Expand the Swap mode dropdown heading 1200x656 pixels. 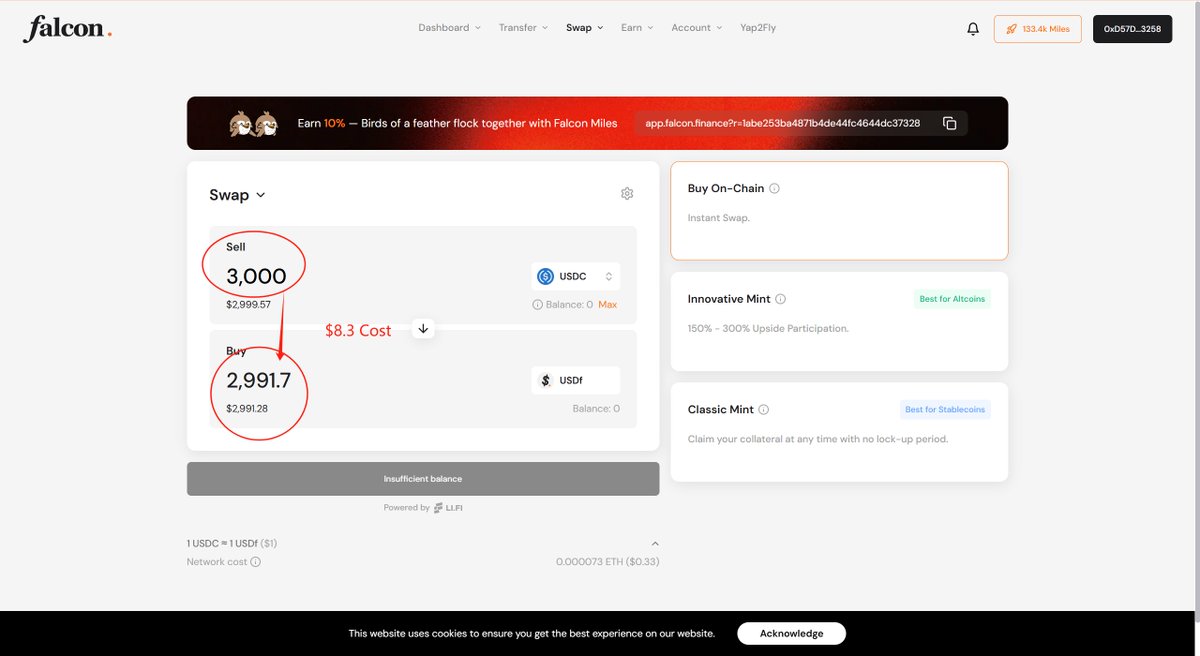tap(237, 195)
